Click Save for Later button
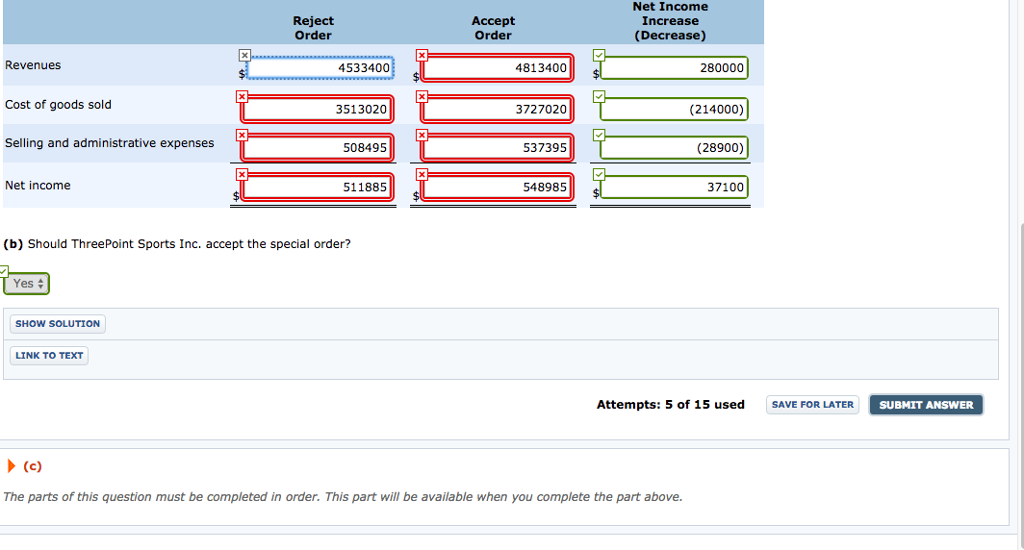This screenshot has height=550, width=1024. [x=812, y=405]
